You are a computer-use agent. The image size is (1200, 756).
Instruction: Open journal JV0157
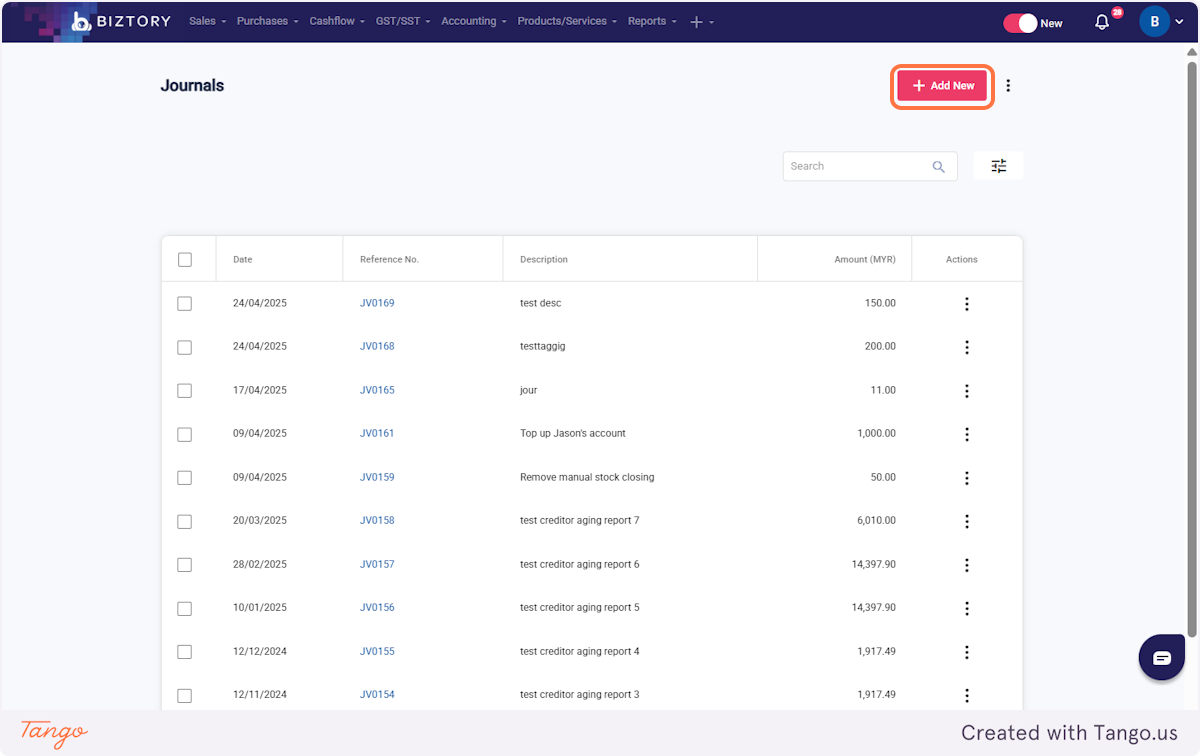pos(377,564)
